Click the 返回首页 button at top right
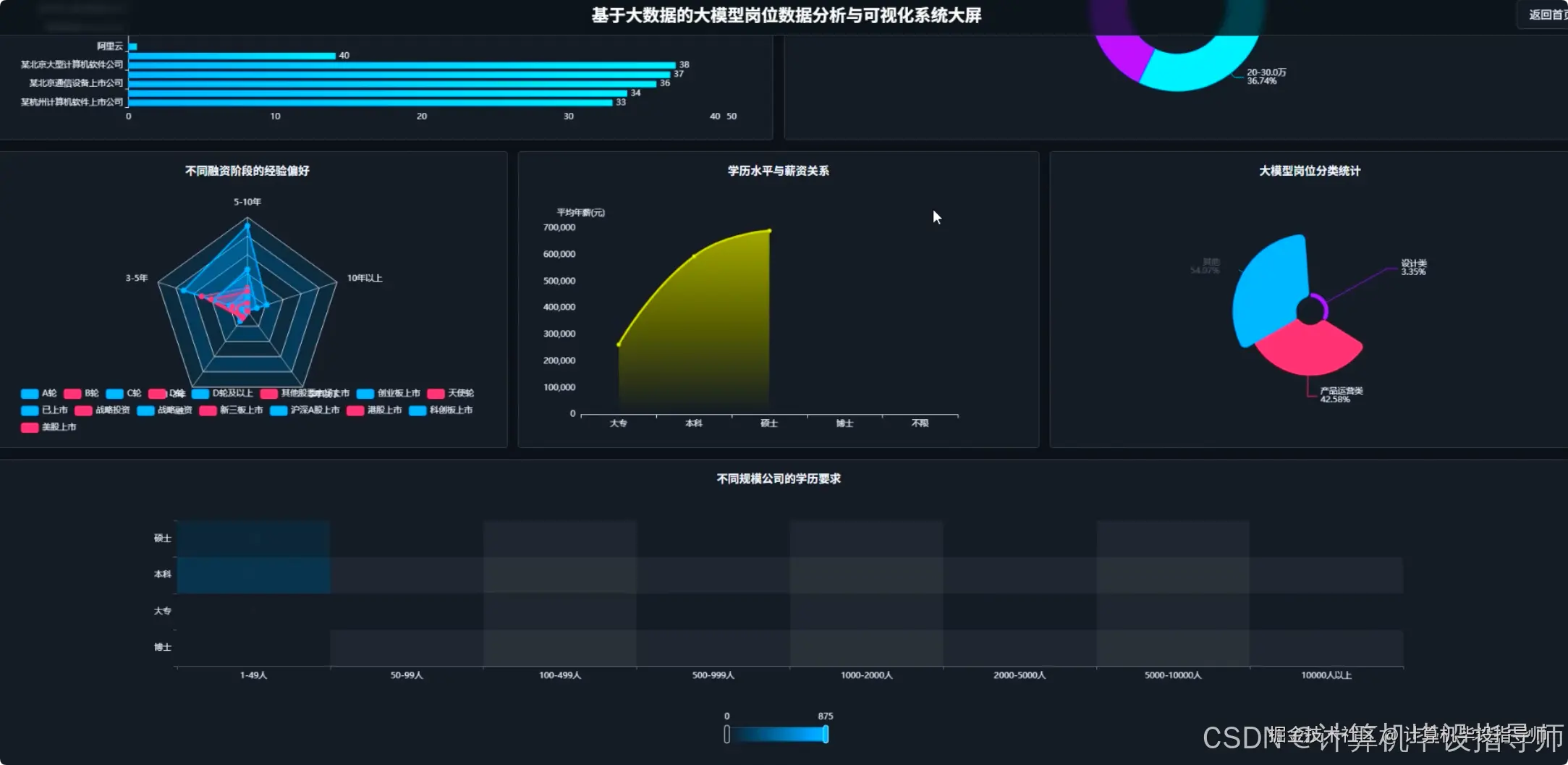Image resolution: width=1568 pixels, height=765 pixels. pos(1543,14)
